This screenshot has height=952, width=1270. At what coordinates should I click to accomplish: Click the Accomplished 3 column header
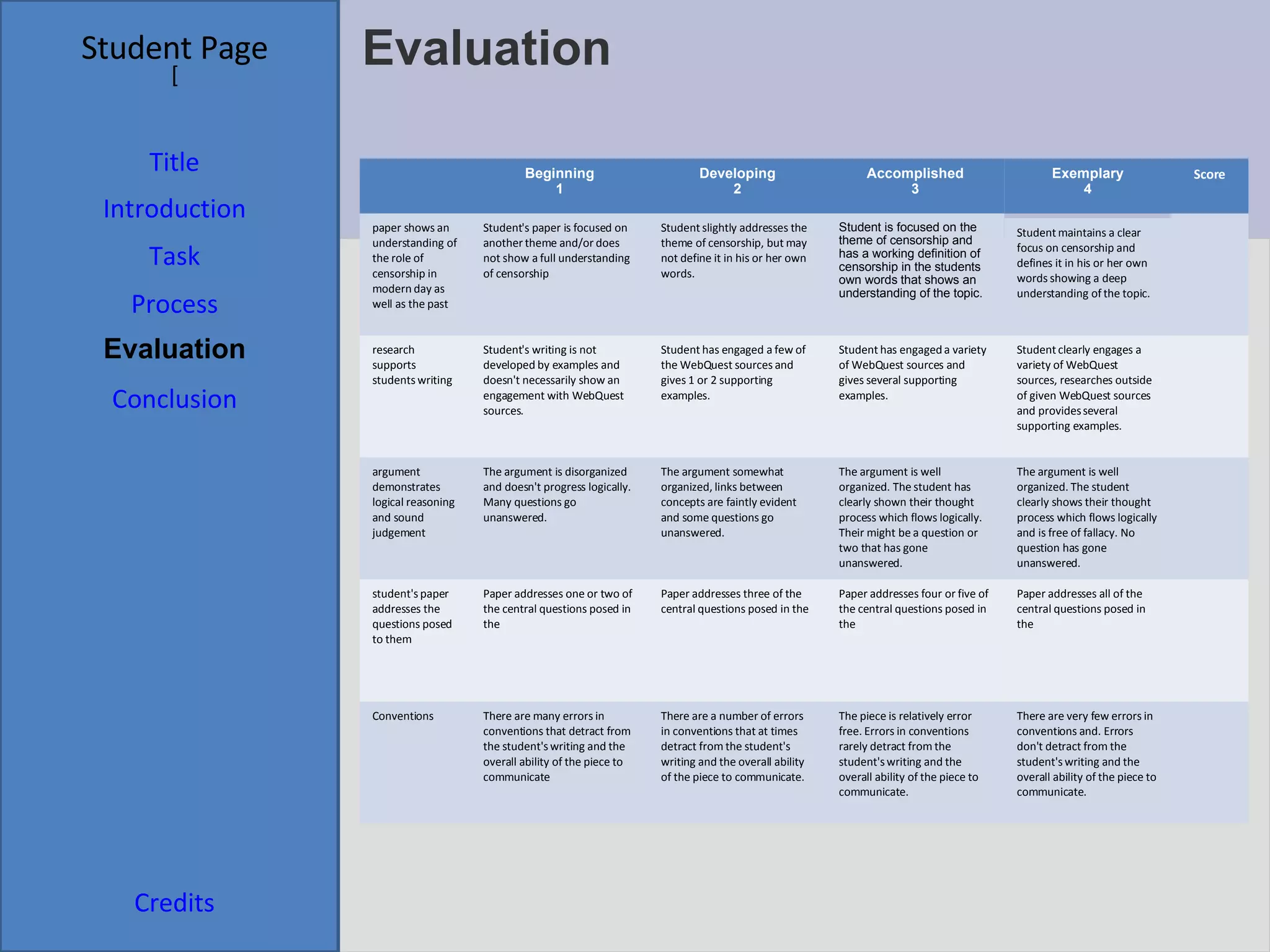915,181
